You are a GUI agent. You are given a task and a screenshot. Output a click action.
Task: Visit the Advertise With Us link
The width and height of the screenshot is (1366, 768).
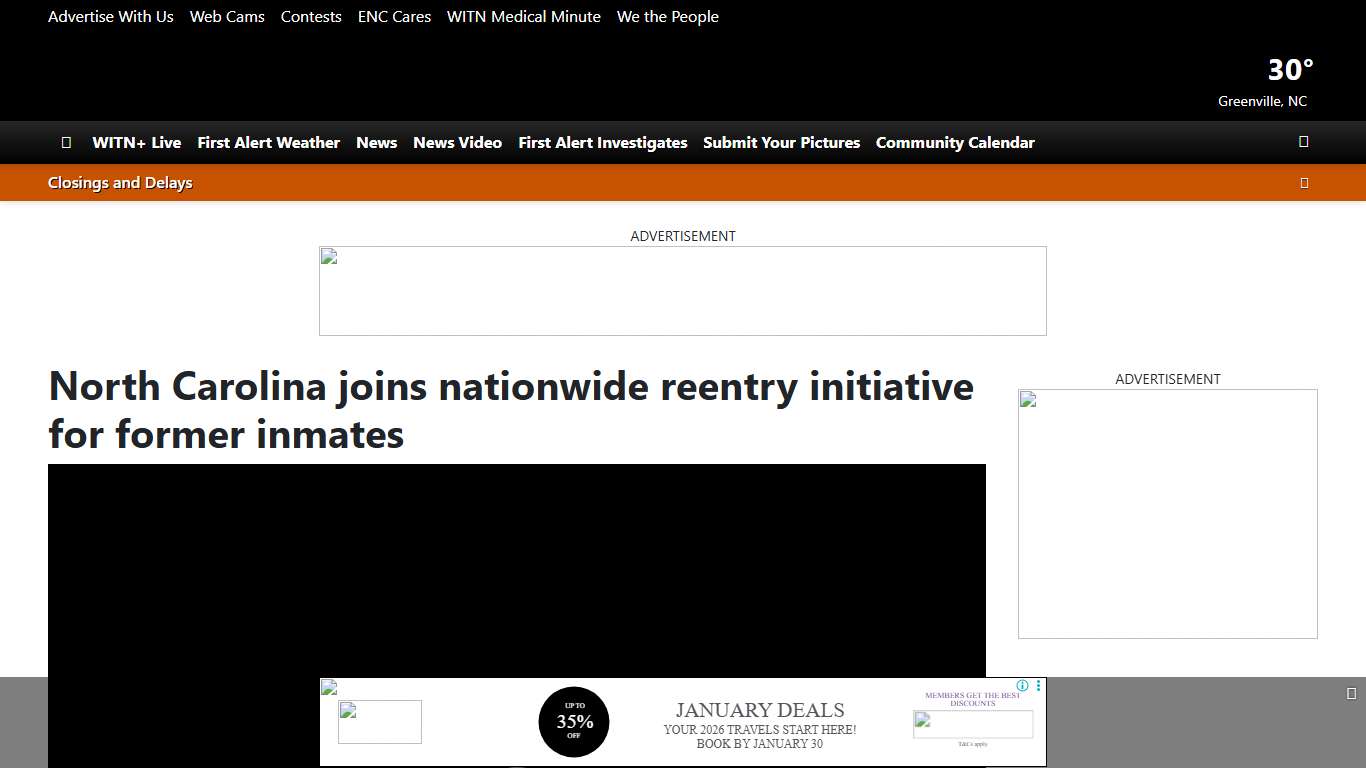point(110,16)
